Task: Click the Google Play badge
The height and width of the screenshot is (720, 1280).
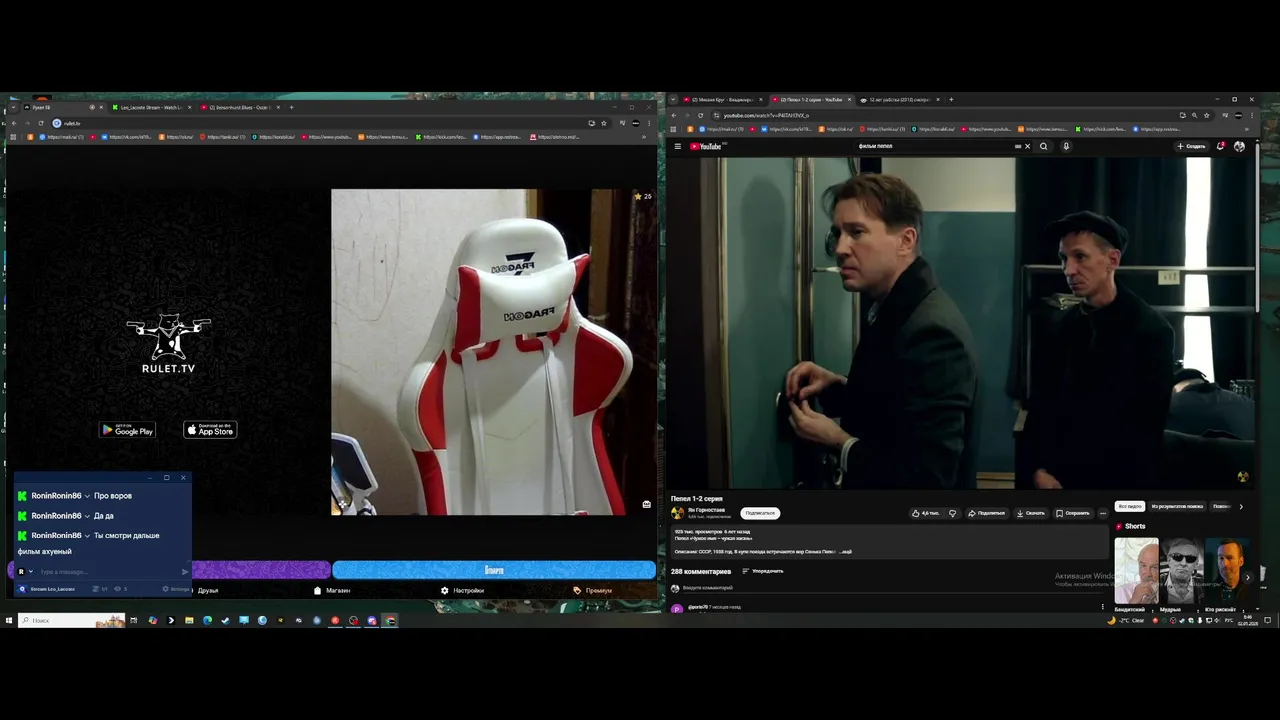Action: coord(127,430)
